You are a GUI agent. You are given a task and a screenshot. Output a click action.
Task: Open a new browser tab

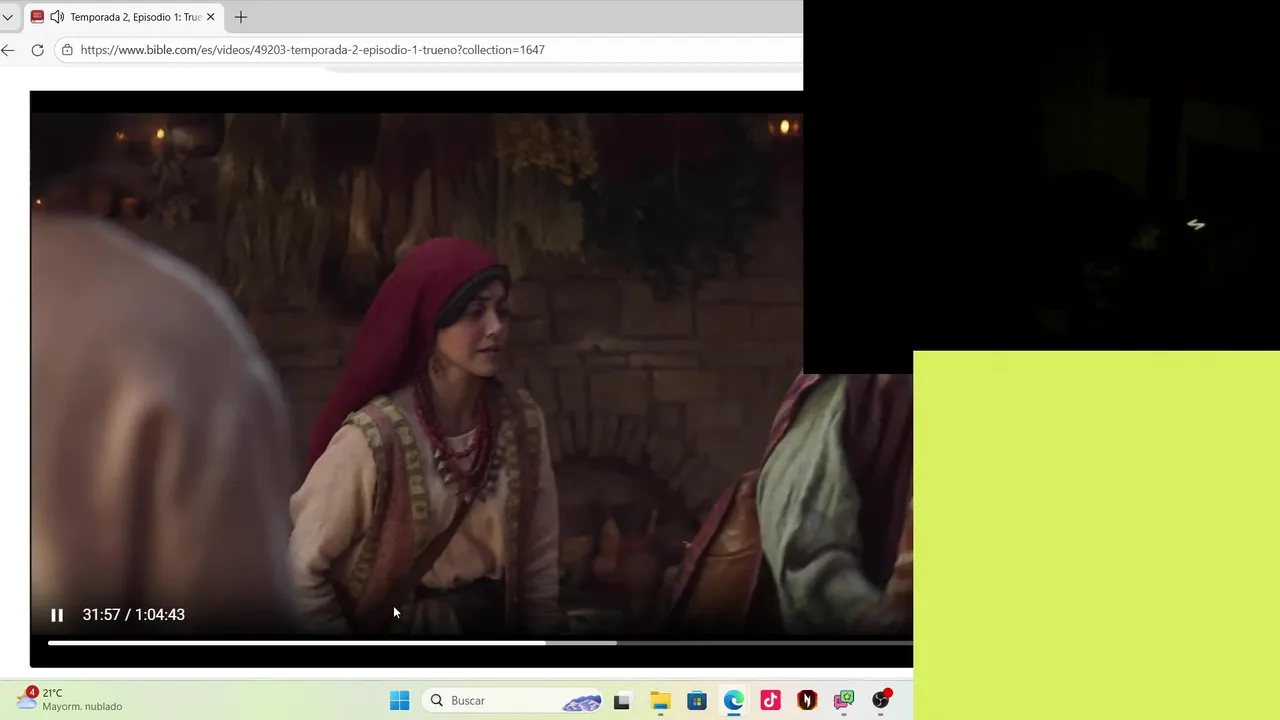pos(241,17)
